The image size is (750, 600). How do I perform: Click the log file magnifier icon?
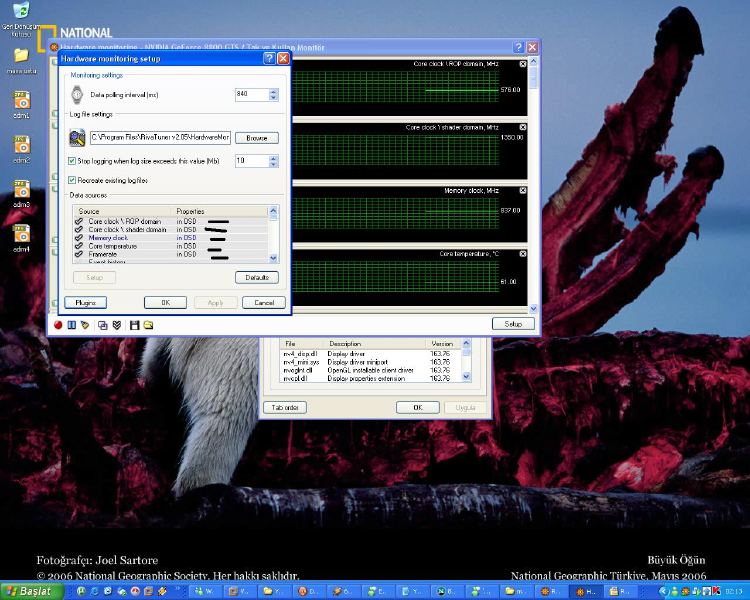[x=77, y=138]
